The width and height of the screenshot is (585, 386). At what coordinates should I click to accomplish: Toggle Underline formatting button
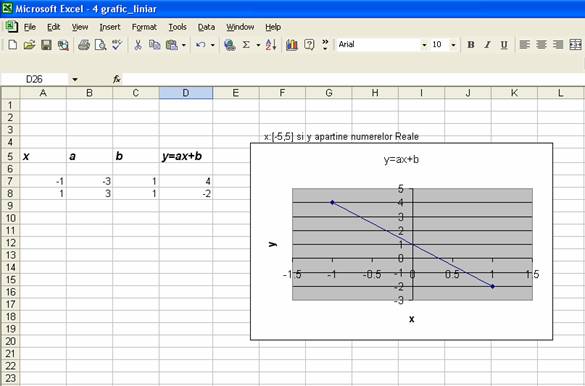[504, 45]
